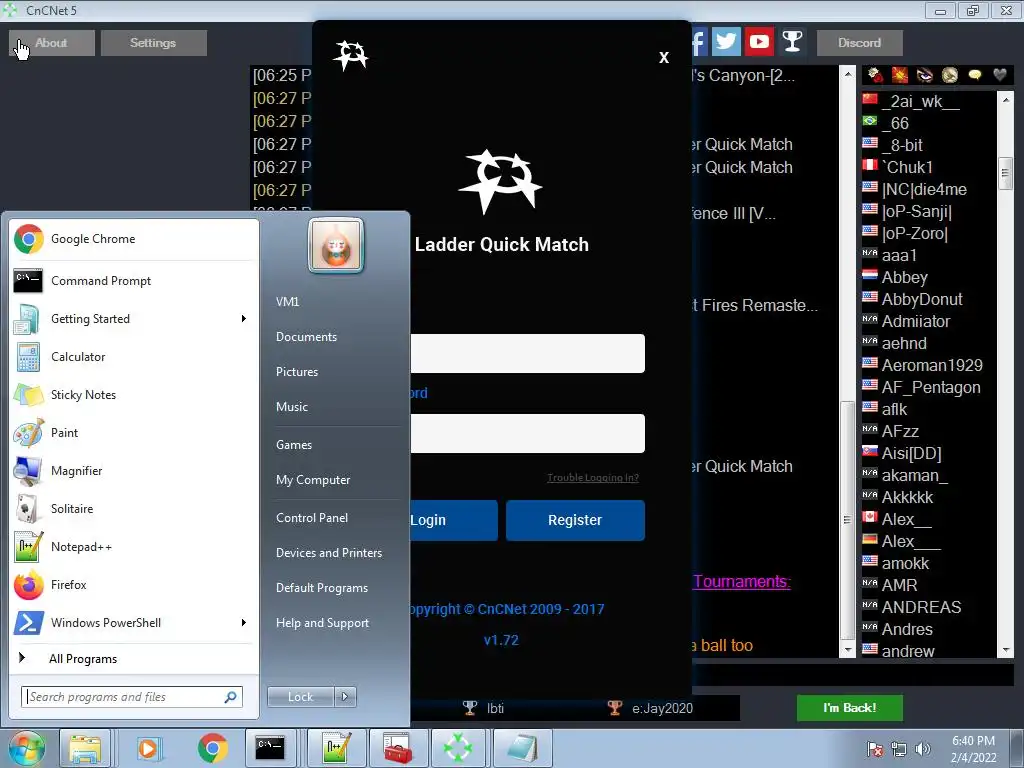The image size is (1024, 768).
Task: Launch Command Prompt from Start menu
Action: [x=134, y=281]
